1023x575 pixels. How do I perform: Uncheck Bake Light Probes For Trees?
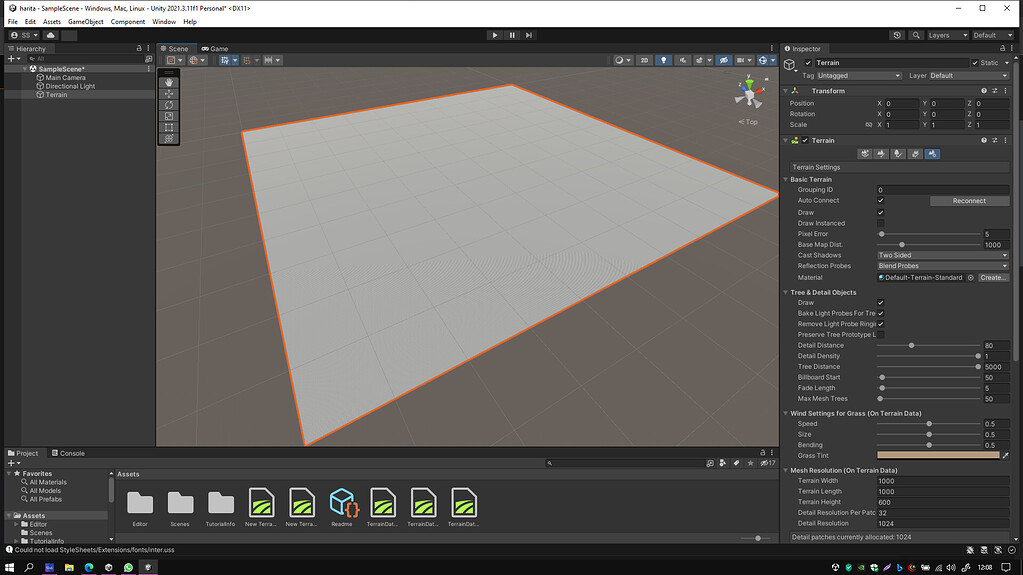881,313
